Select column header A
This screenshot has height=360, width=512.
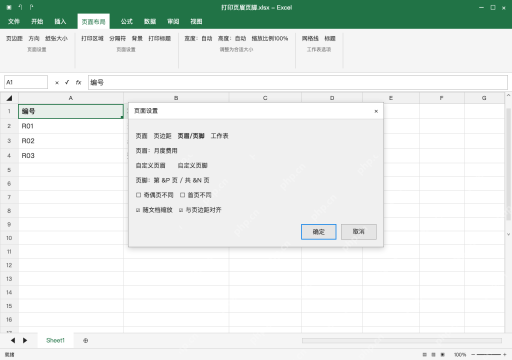point(71,98)
